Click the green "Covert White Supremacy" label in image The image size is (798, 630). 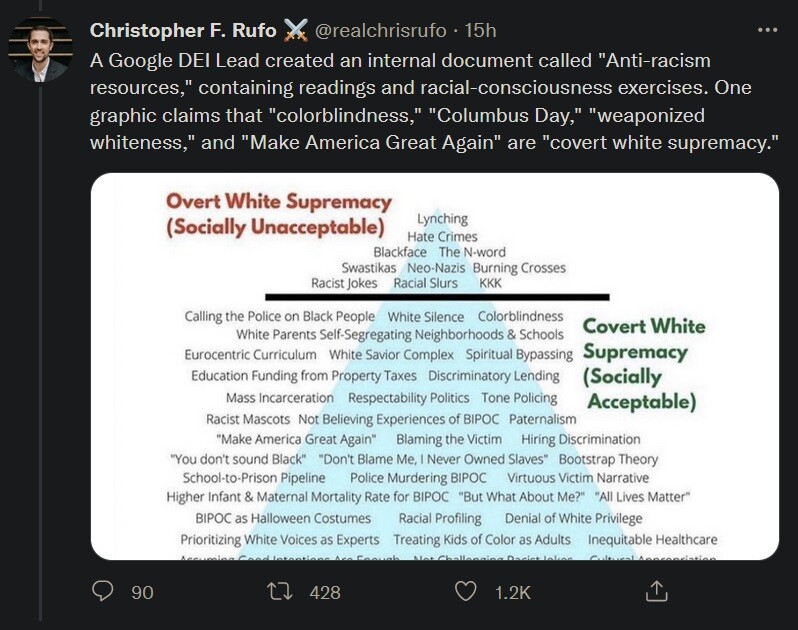[x=643, y=364]
